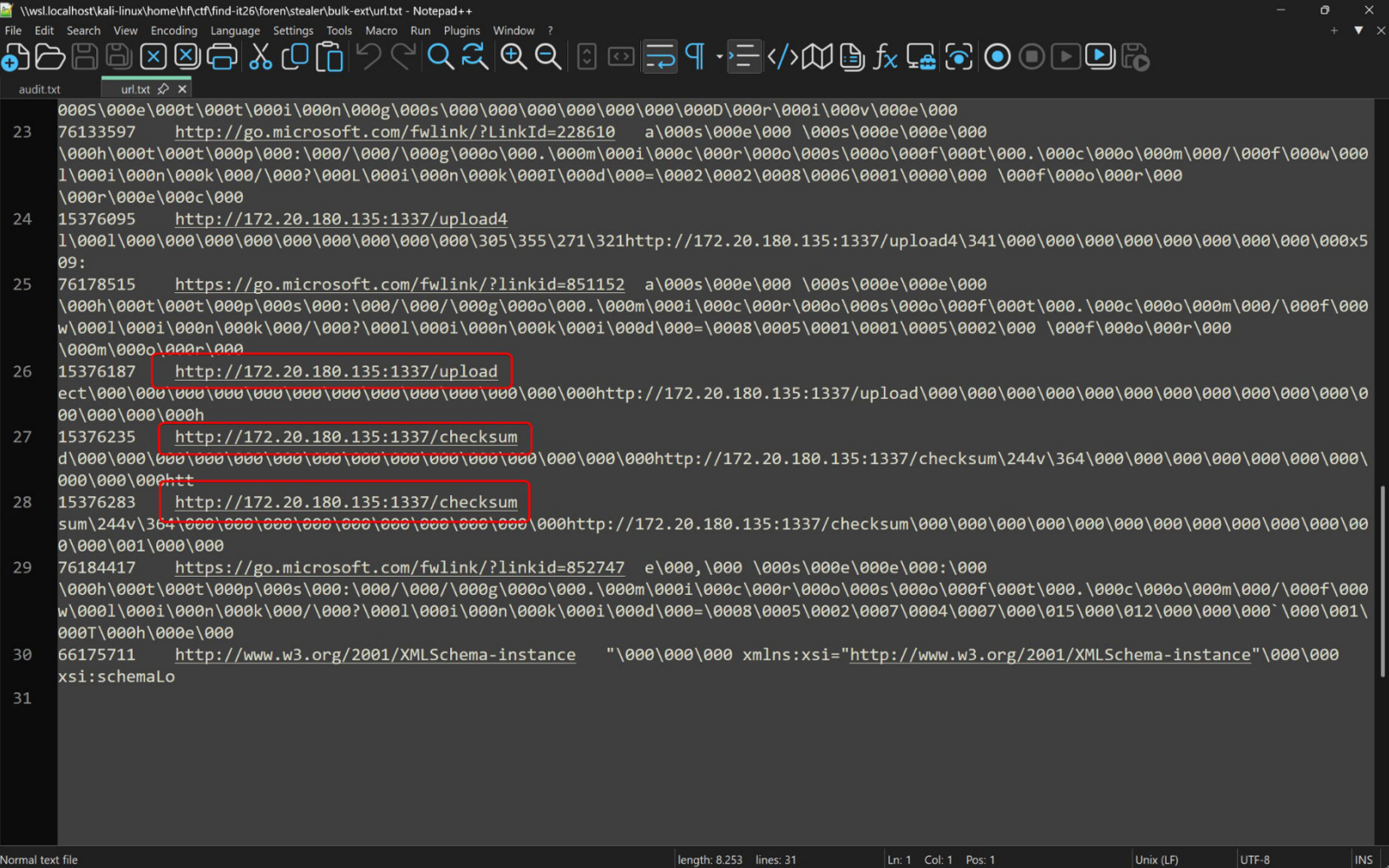Print the document using the printer icon

tap(222, 57)
